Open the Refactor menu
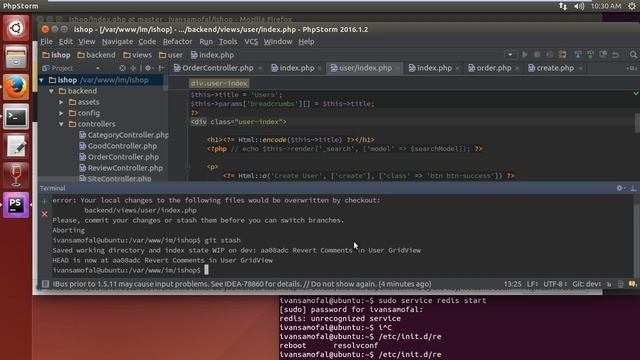This screenshot has height=360, width=640. (x=177, y=42)
